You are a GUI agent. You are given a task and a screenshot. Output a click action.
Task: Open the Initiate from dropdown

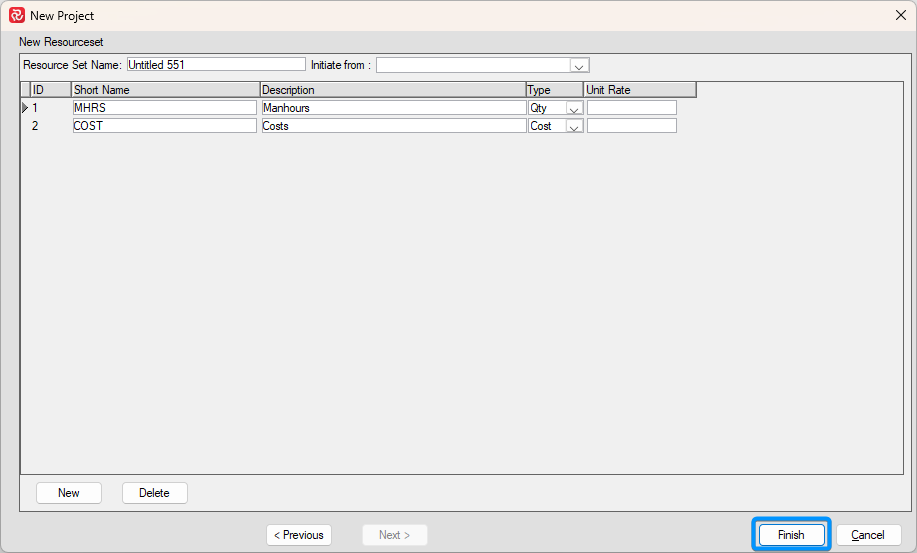pos(578,65)
